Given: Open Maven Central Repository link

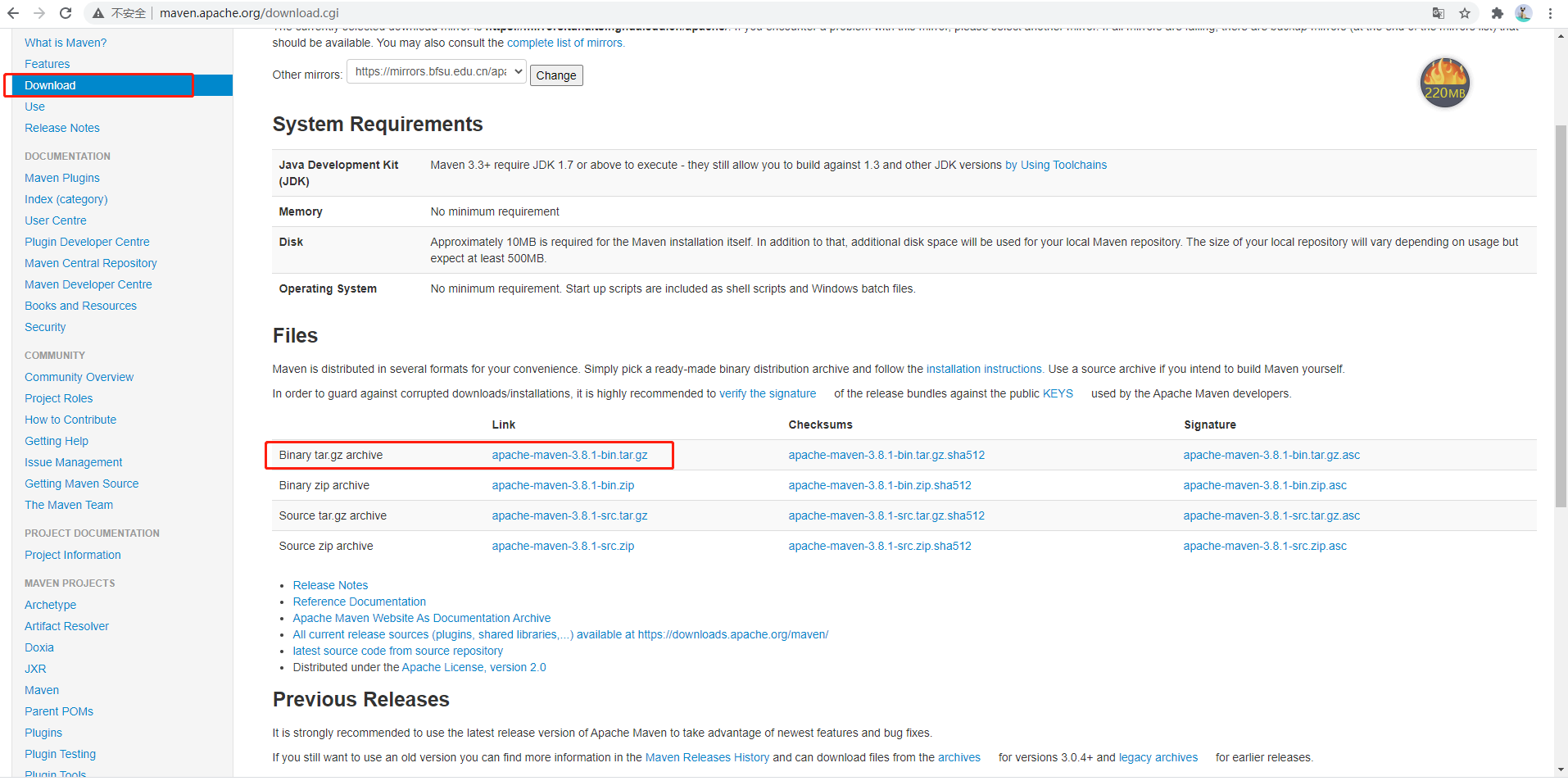Looking at the screenshot, I should click(x=91, y=263).
